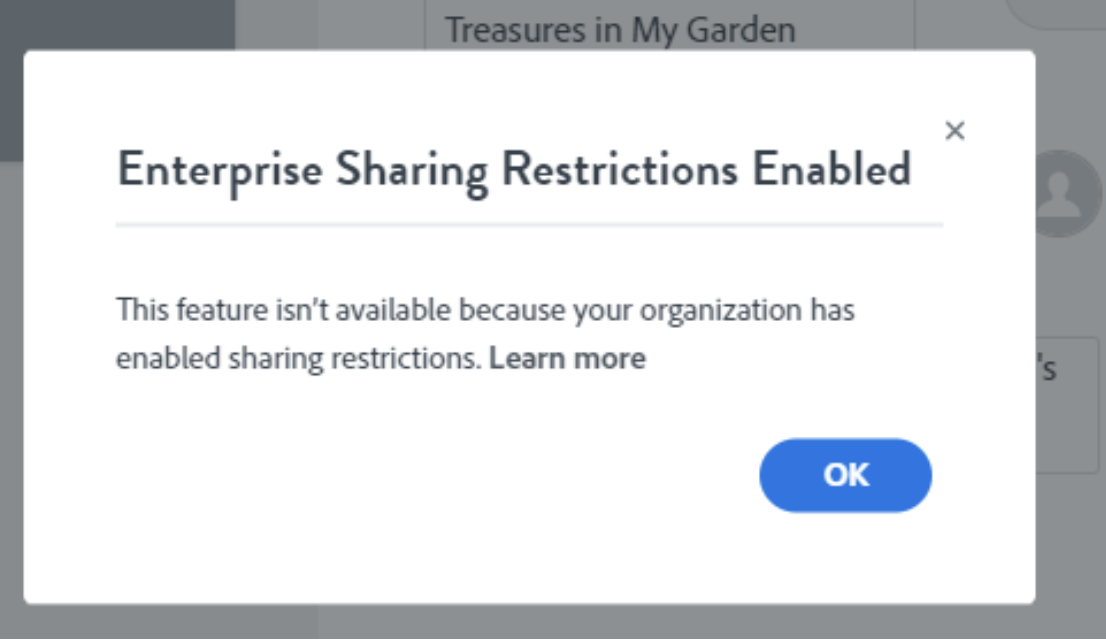Click the rounded button in top-right corner
Screen dimensions: 1106x644
pyautogui.click(x=1058, y=13)
